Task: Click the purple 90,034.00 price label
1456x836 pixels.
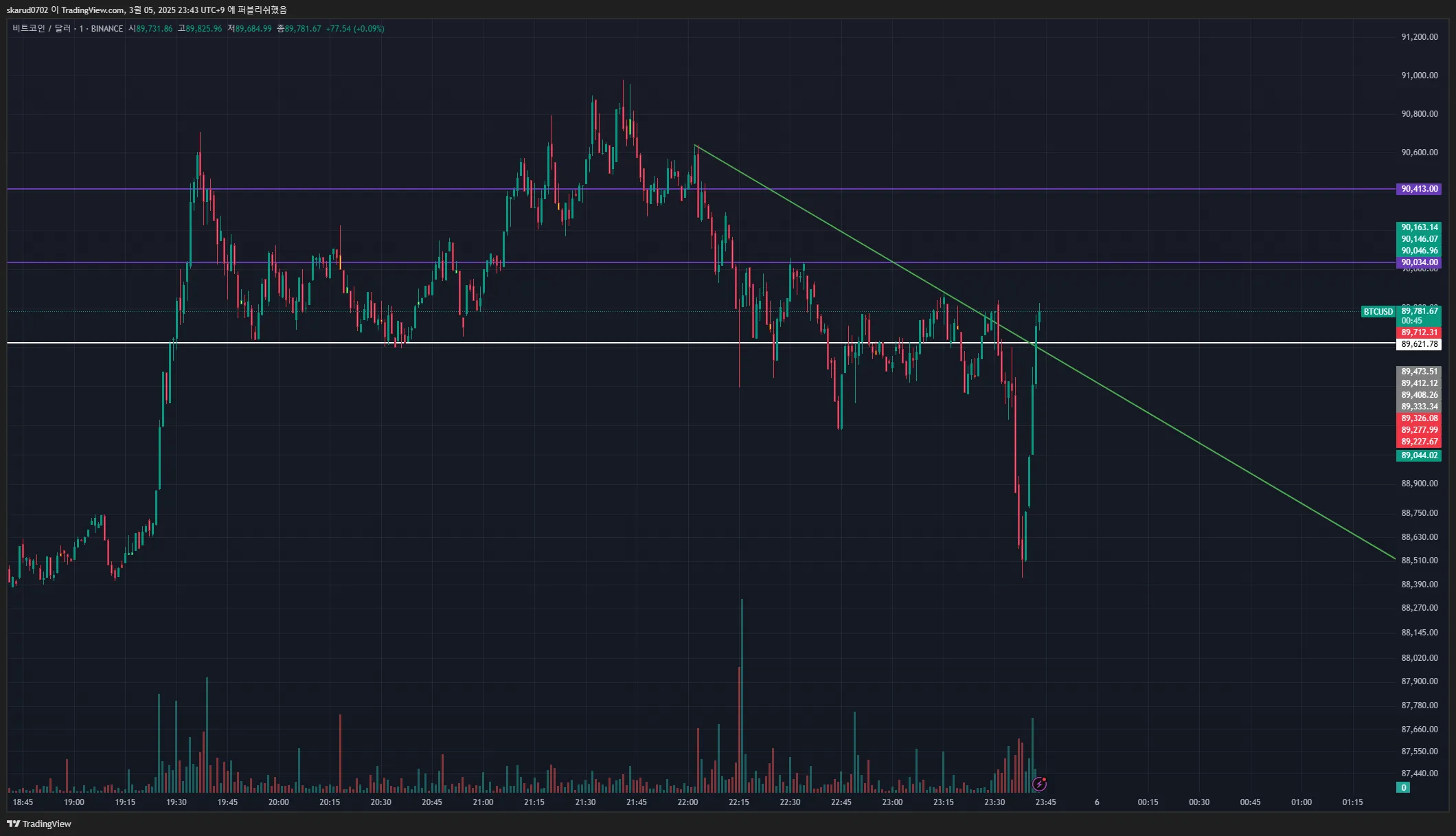Action: [1419, 262]
